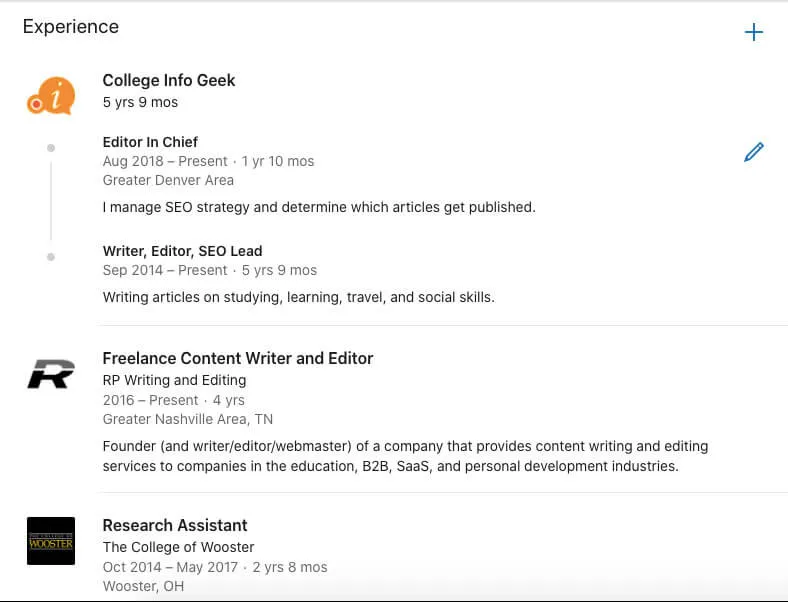Image resolution: width=788 pixels, height=602 pixels.
Task: Click the plus icon to add experience
Action: point(754,32)
